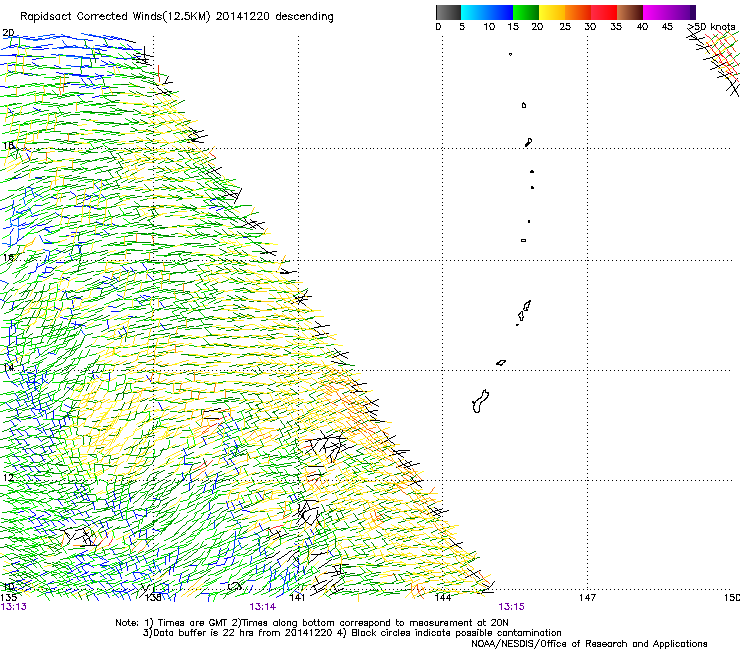Click the magenta 40-45 knots legend swatch
This screenshot has height=650, width=740.
click(656, 12)
